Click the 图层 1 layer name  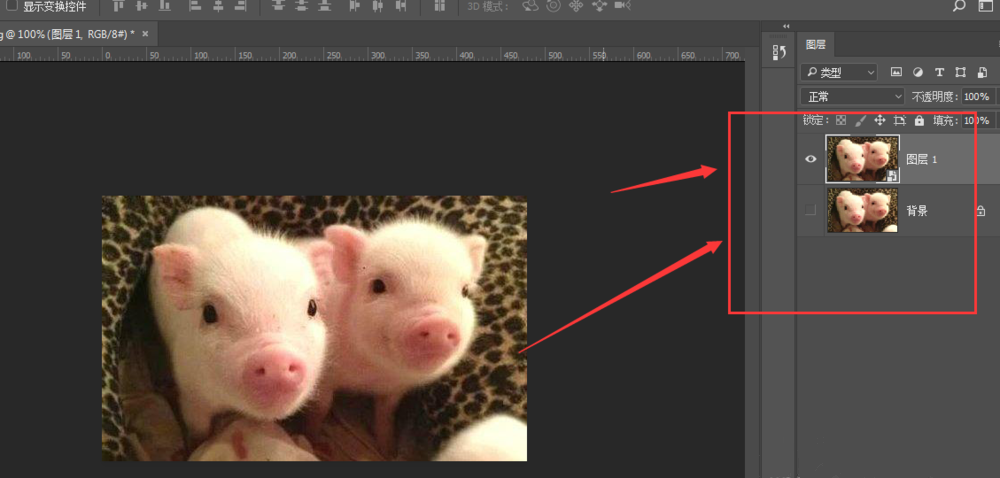(922, 159)
